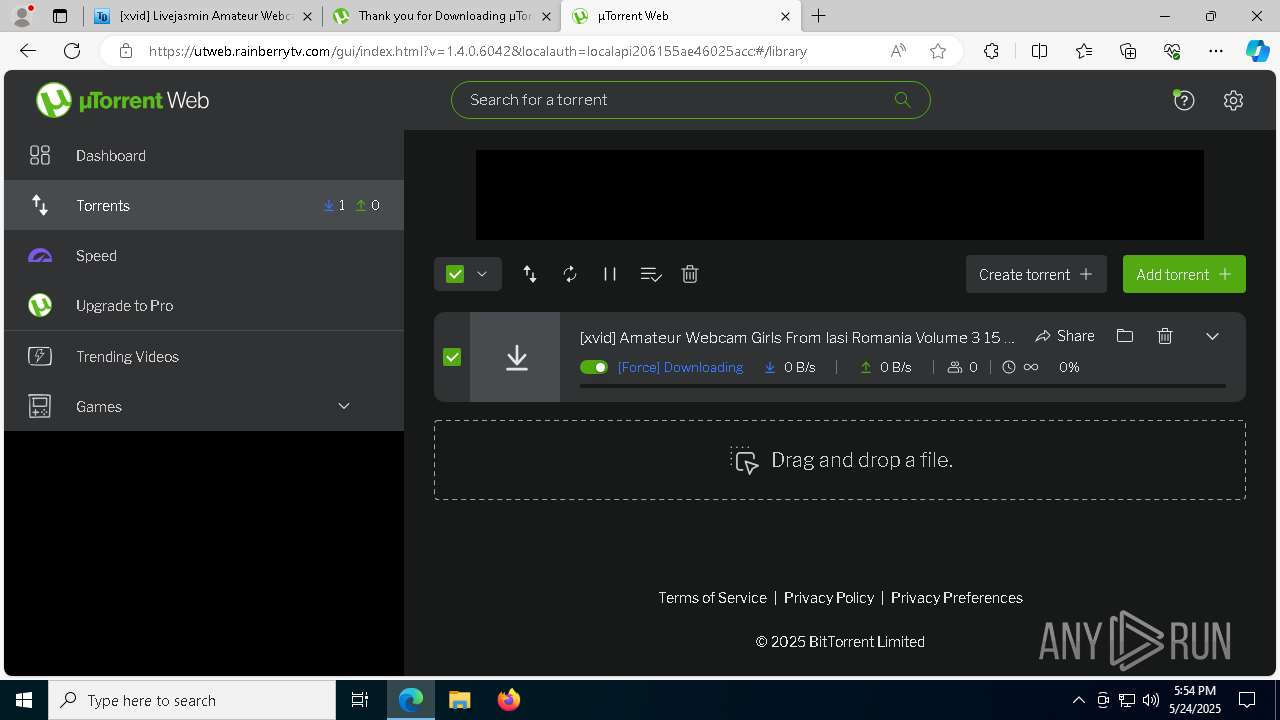Viewport: 1280px width, 720px height.
Task: Open the Speed sidebar page
Action: (204, 255)
